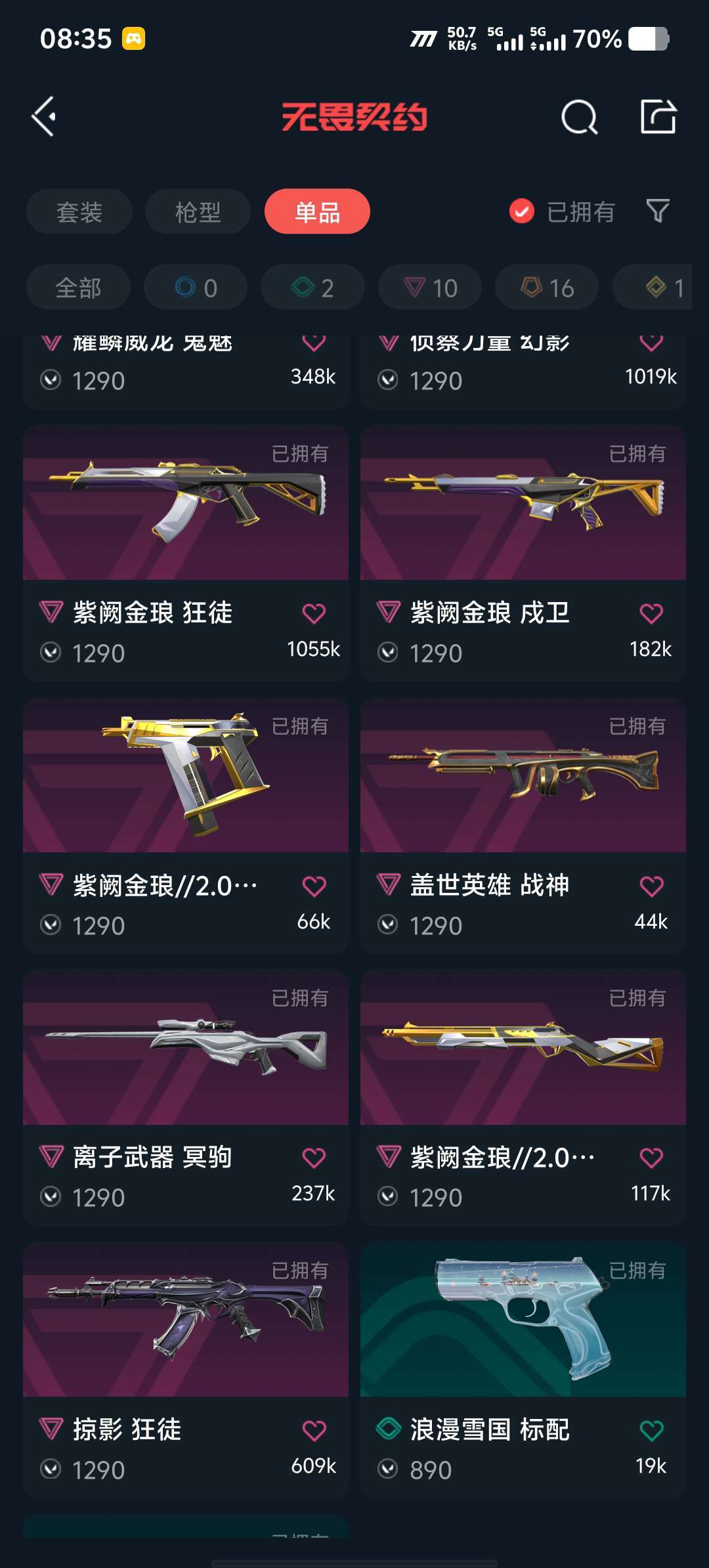Tap heart icon on 离子武器 冥驹
The image size is (709, 1568).
[314, 1158]
